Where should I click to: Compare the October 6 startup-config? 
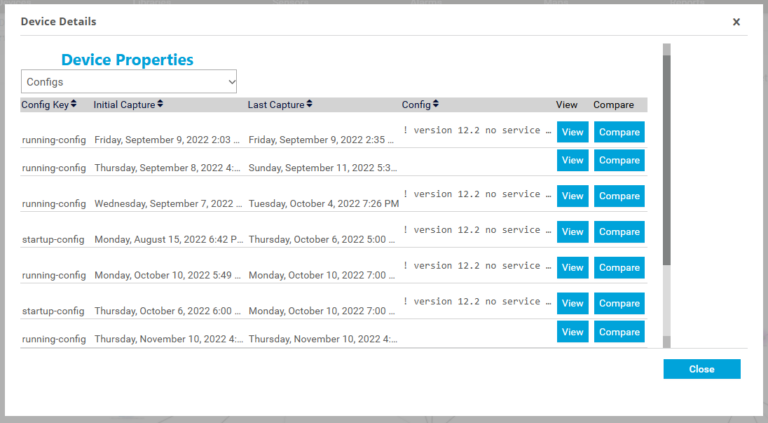point(619,303)
